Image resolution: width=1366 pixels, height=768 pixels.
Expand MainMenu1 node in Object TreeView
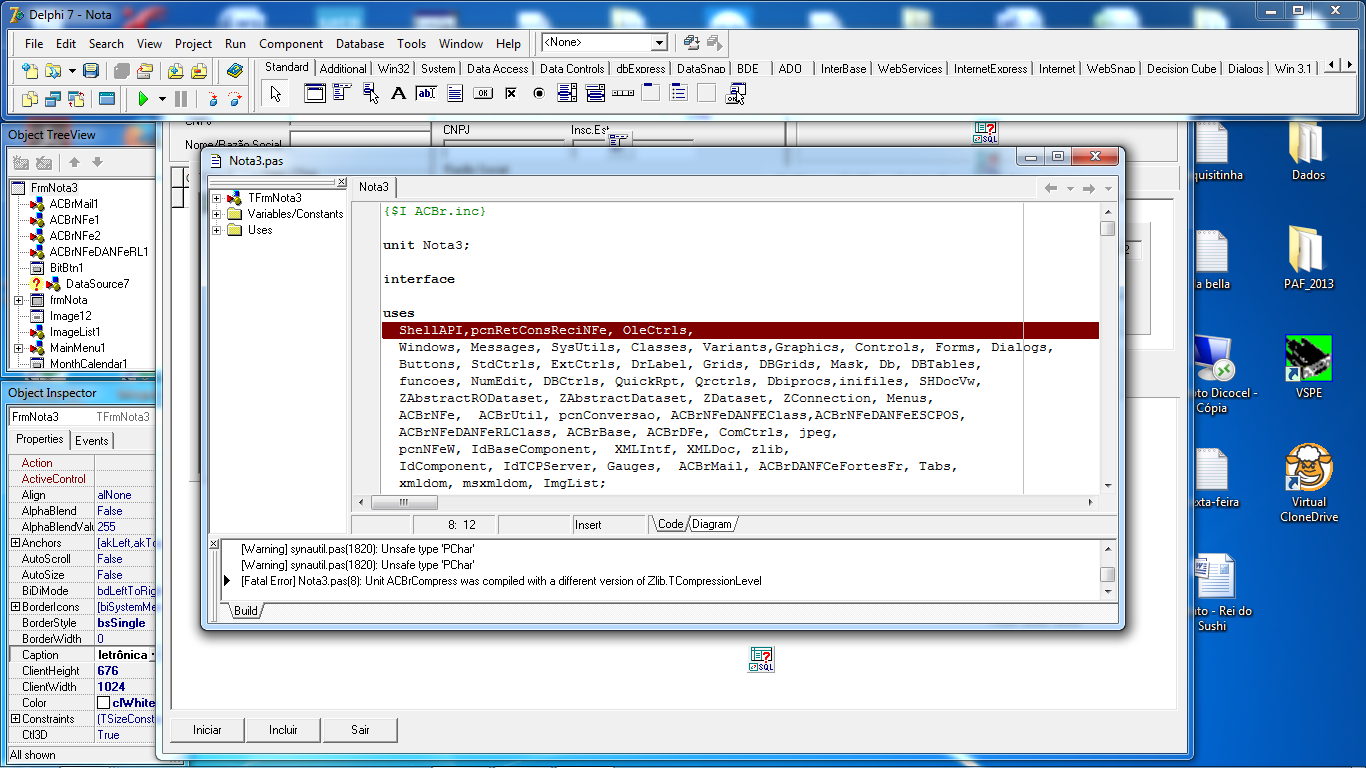point(18,348)
